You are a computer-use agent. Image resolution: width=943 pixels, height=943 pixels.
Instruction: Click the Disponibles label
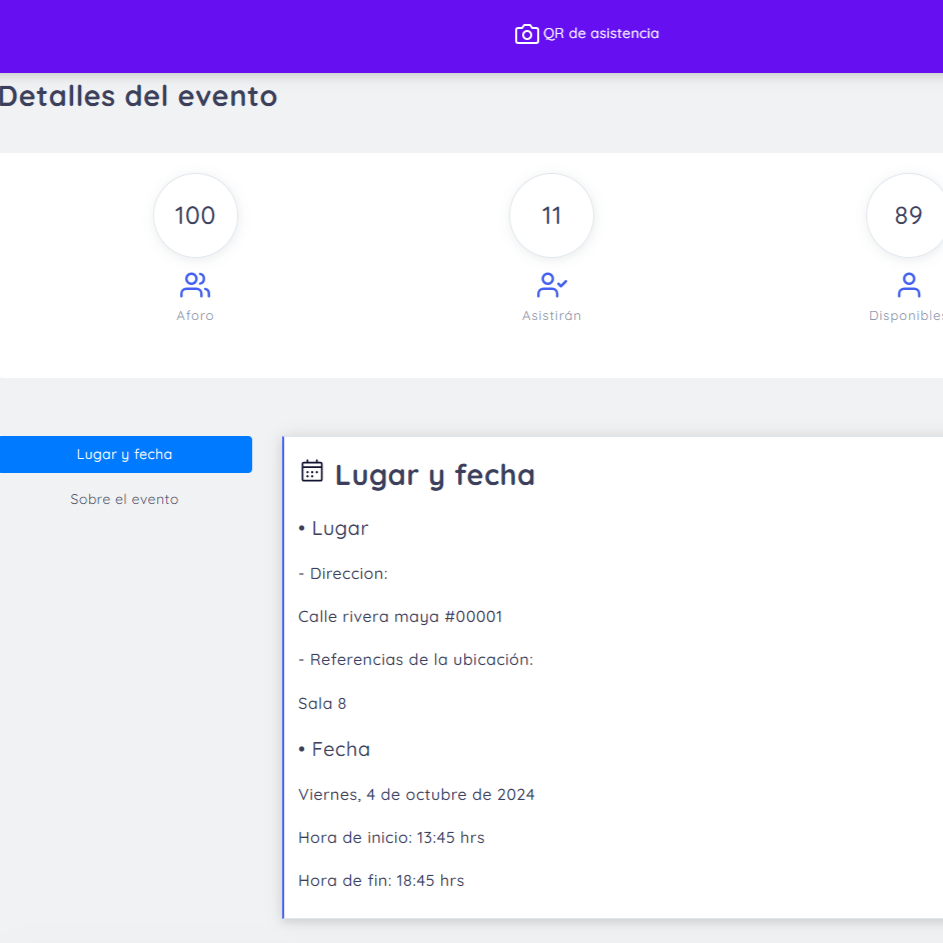tap(906, 316)
